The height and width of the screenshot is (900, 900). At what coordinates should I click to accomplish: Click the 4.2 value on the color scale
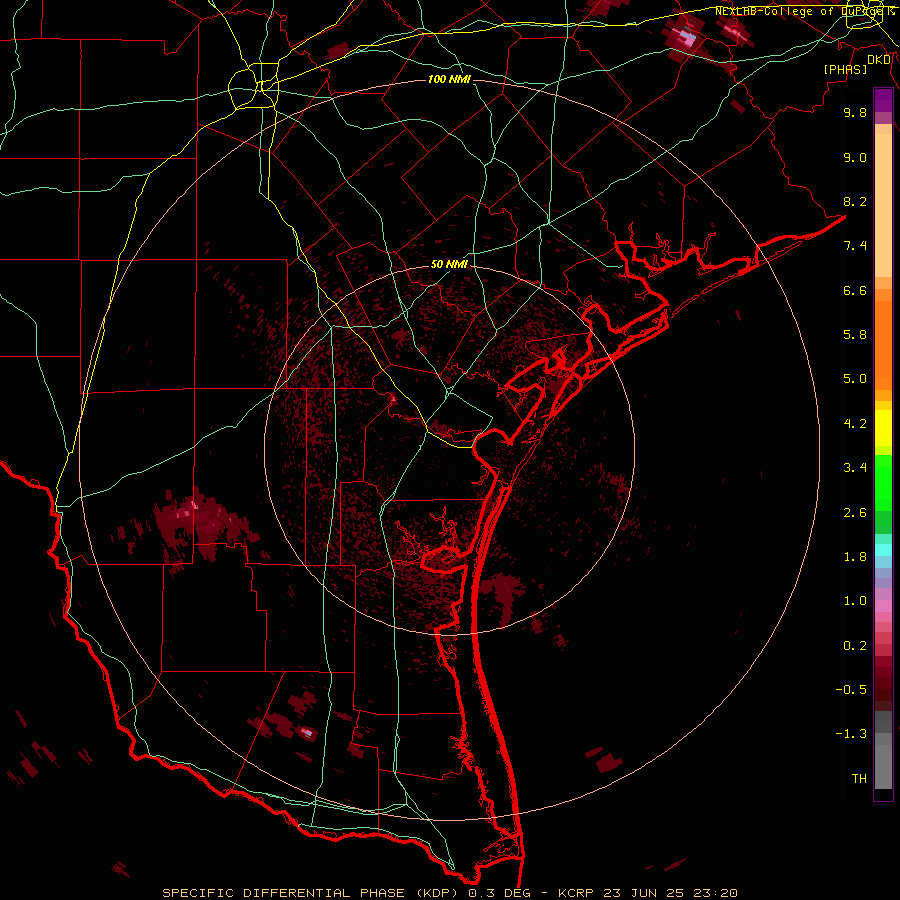[x=855, y=424]
